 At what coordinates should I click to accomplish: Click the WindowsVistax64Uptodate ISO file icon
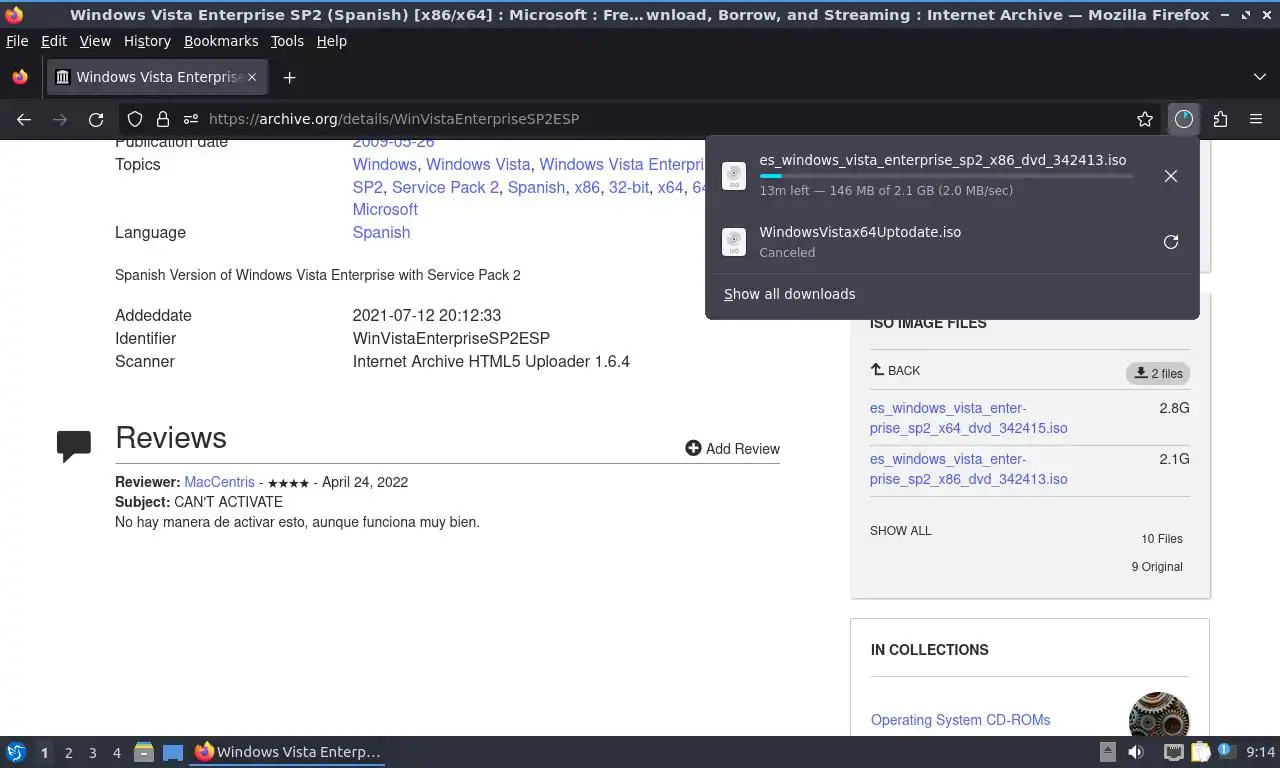[734, 242]
